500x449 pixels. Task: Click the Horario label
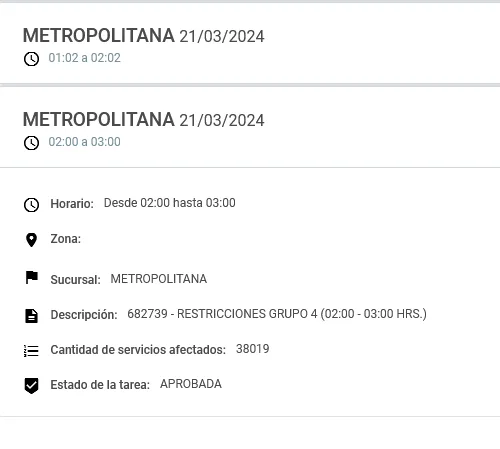pyautogui.click(x=72, y=204)
